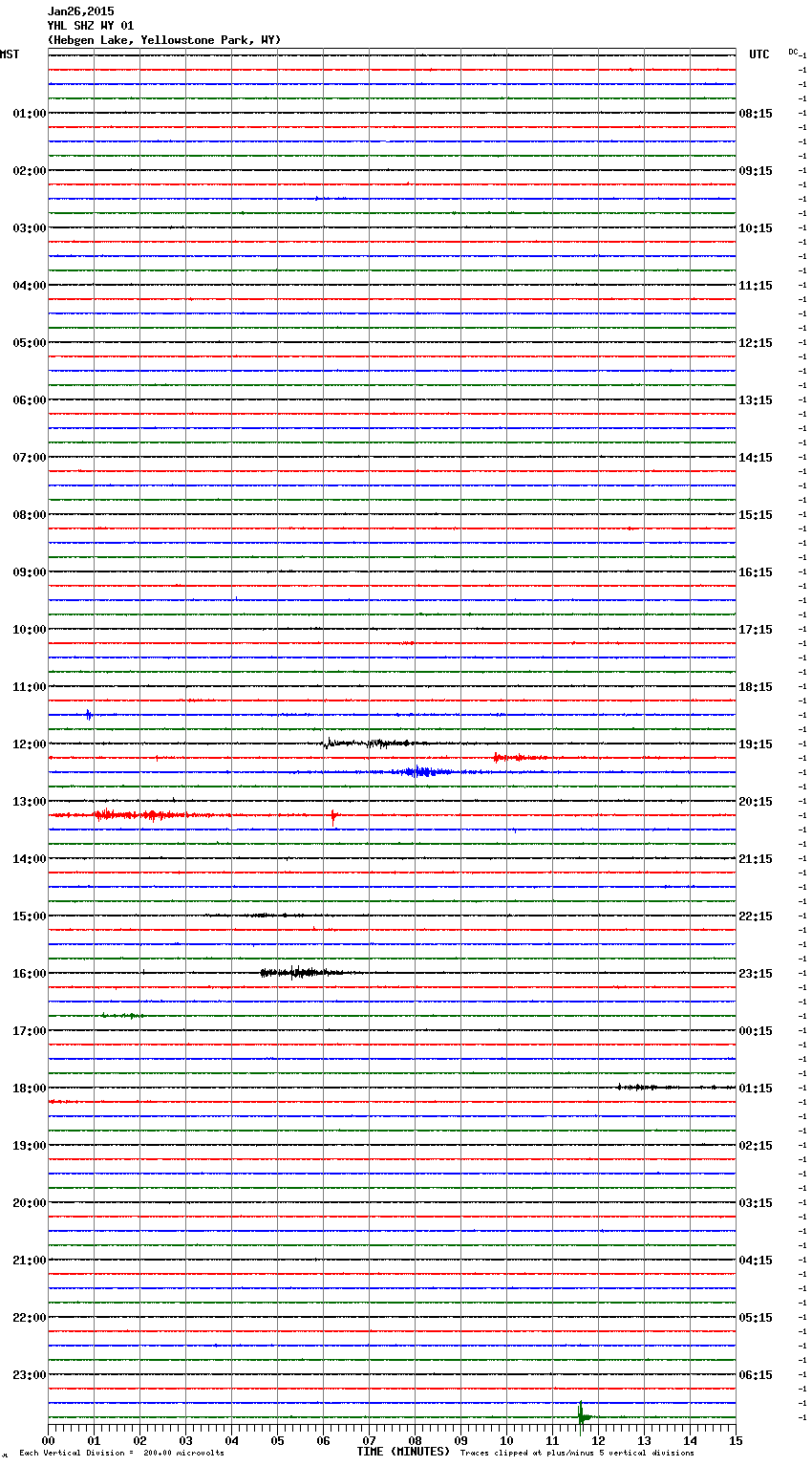Select the 11:00 MST row label

30,687
